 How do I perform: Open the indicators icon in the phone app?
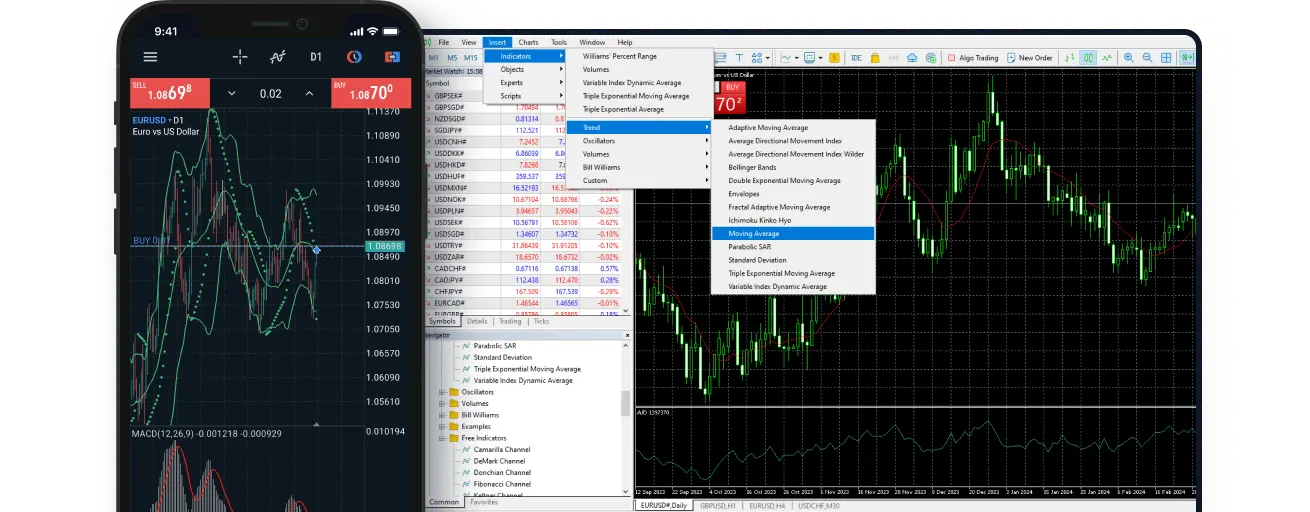point(278,57)
